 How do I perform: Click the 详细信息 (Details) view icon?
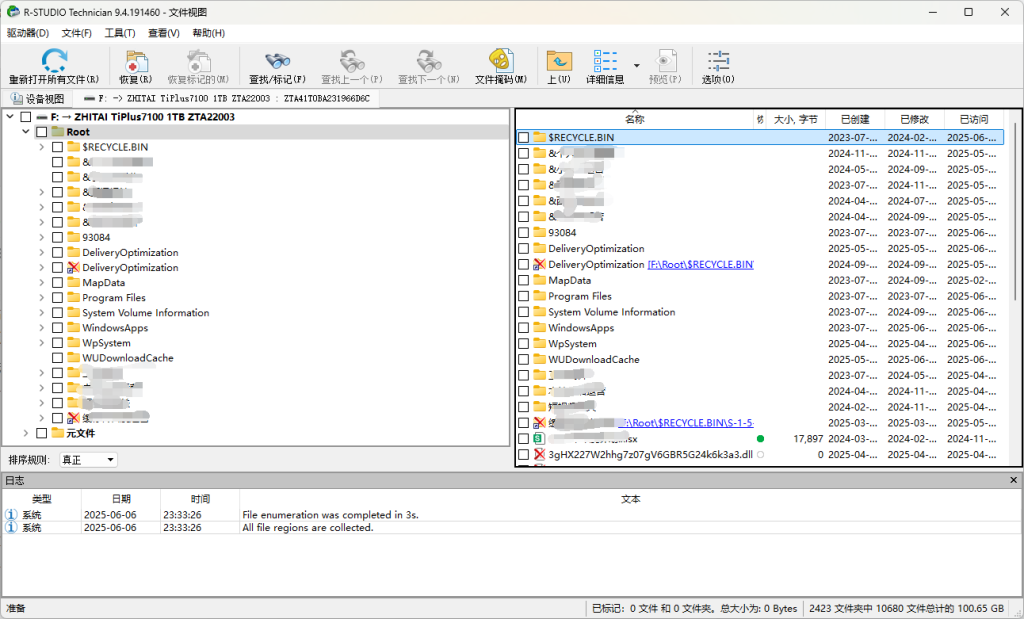tap(605, 61)
